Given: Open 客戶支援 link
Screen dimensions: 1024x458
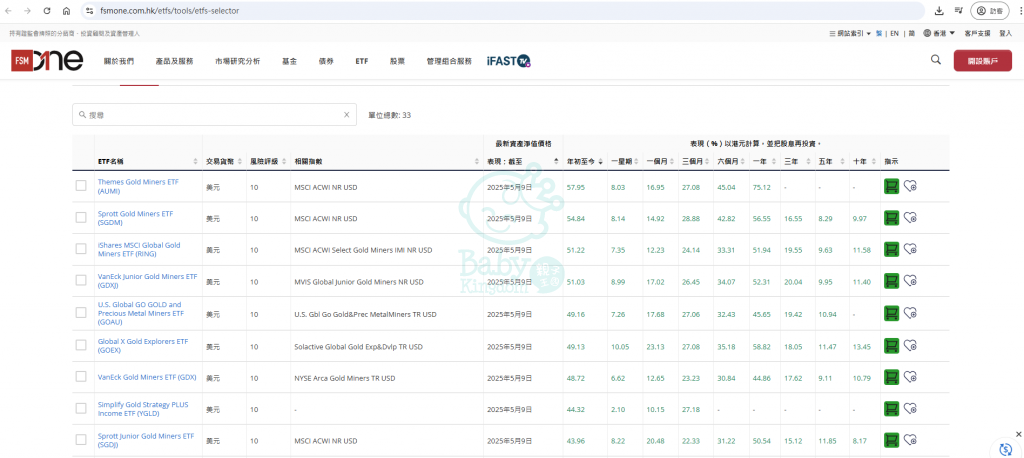Looking at the screenshot, I should point(977,33).
